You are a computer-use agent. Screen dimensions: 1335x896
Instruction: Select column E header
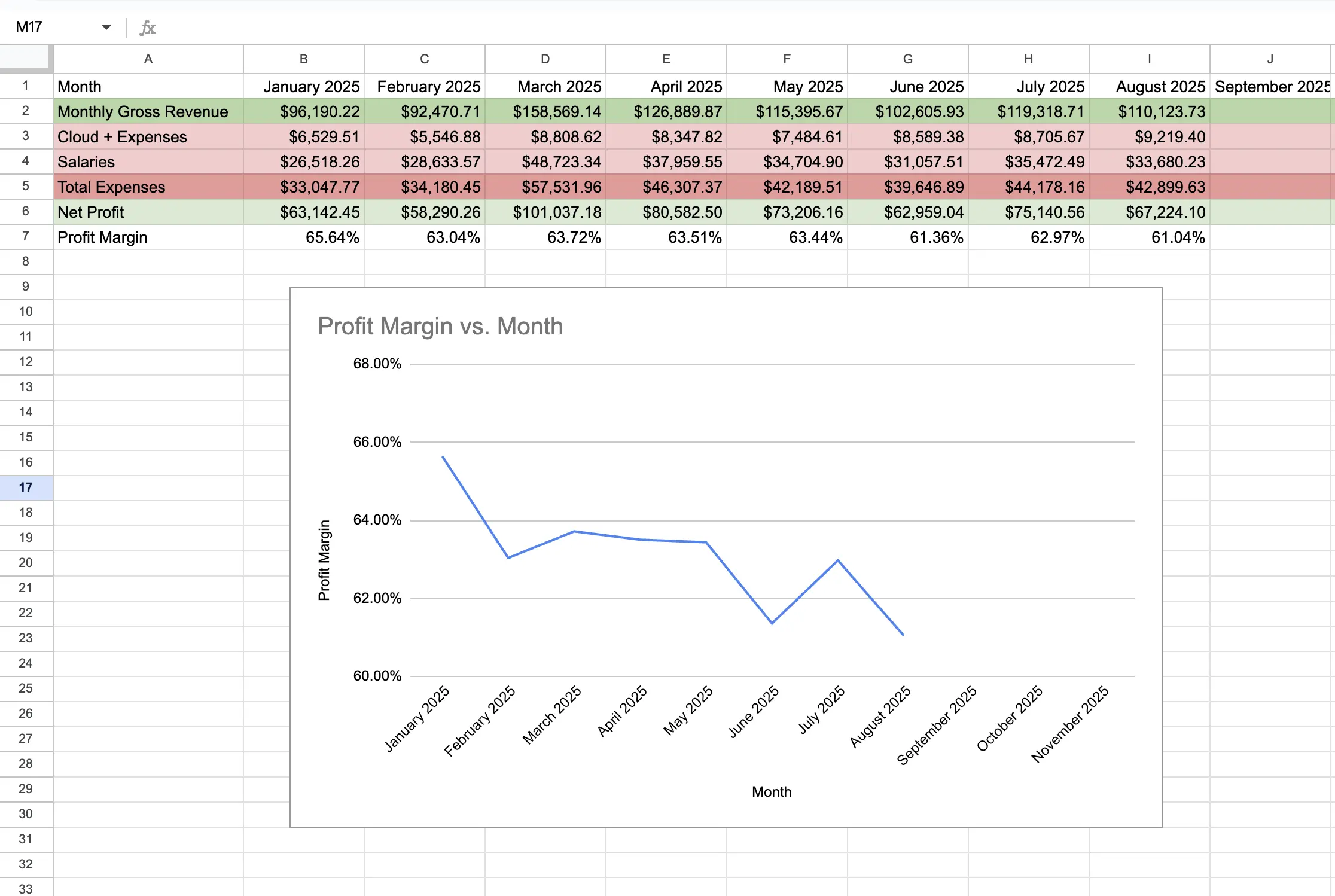point(666,59)
